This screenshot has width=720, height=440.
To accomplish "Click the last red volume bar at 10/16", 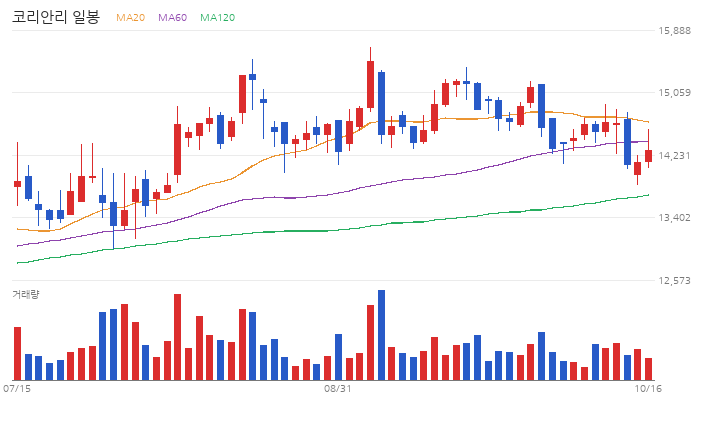I will coord(648,369).
